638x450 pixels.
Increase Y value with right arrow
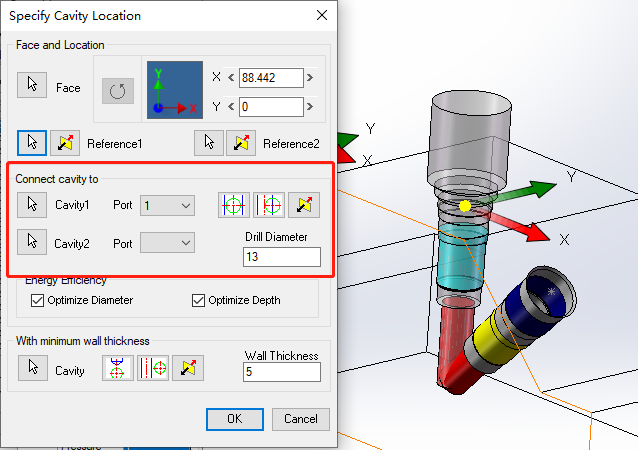310,107
